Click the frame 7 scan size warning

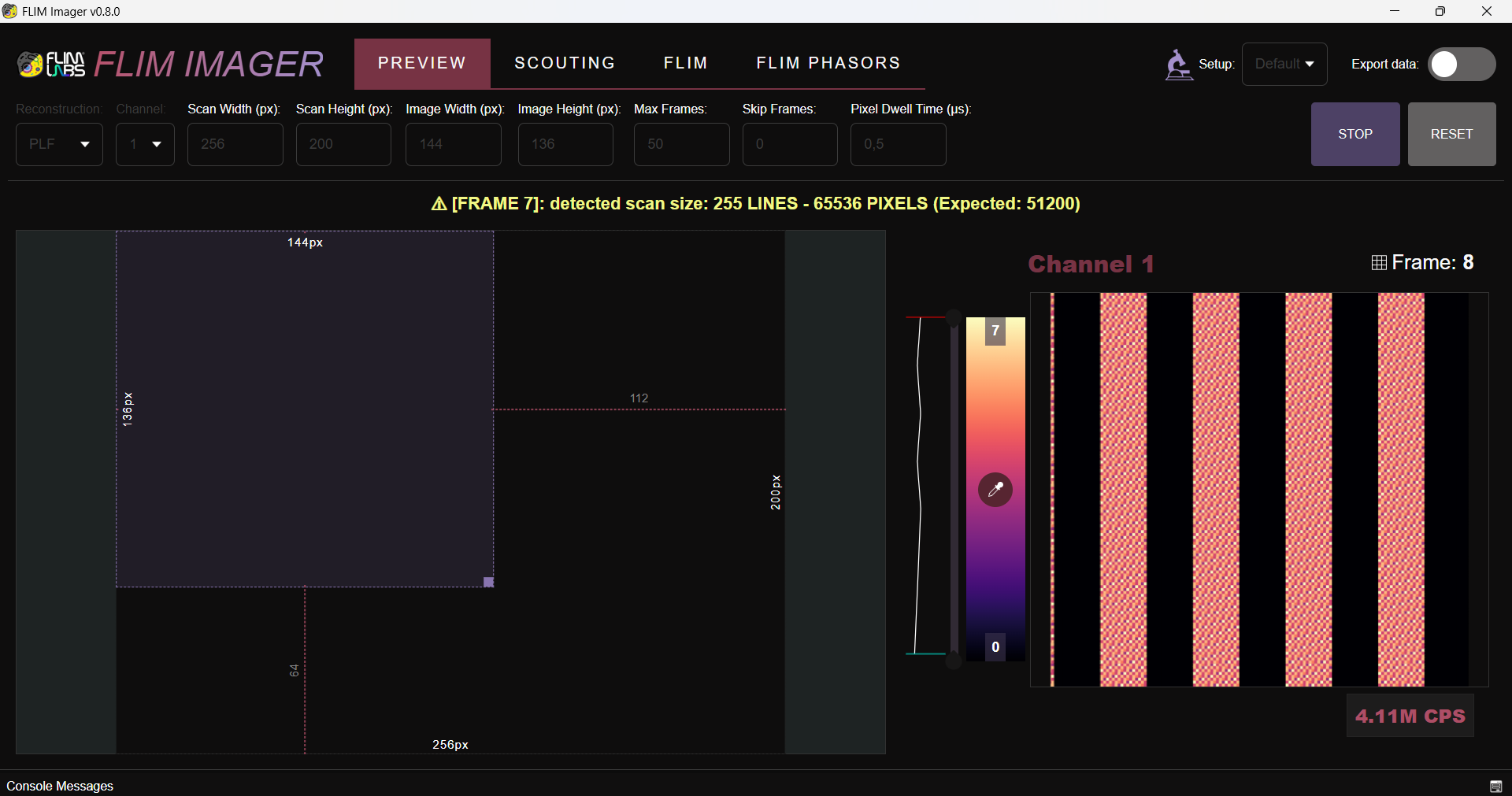pyautogui.click(x=756, y=204)
